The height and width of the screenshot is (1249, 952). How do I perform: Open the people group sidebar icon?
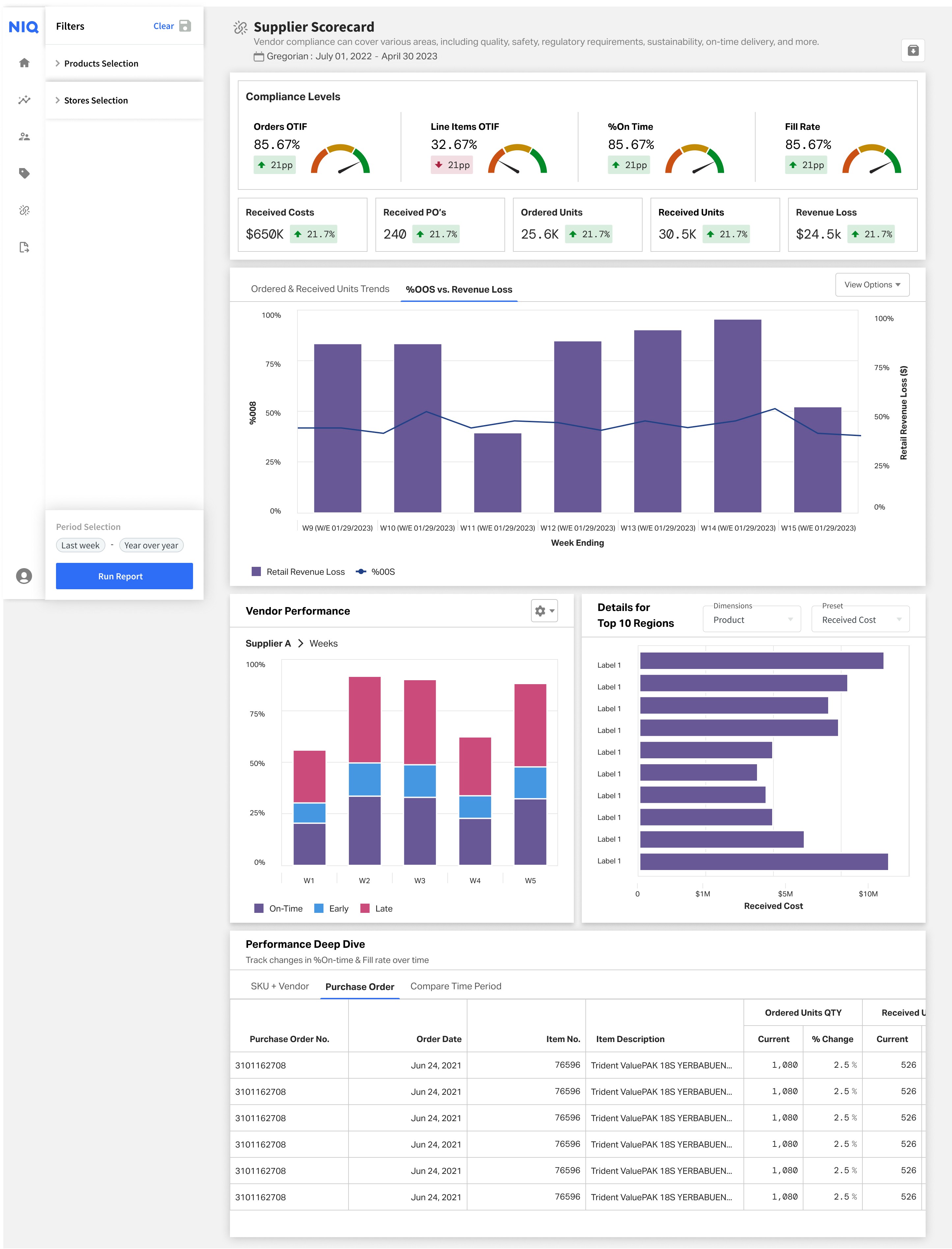pyautogui.click(x=24, y=137)
